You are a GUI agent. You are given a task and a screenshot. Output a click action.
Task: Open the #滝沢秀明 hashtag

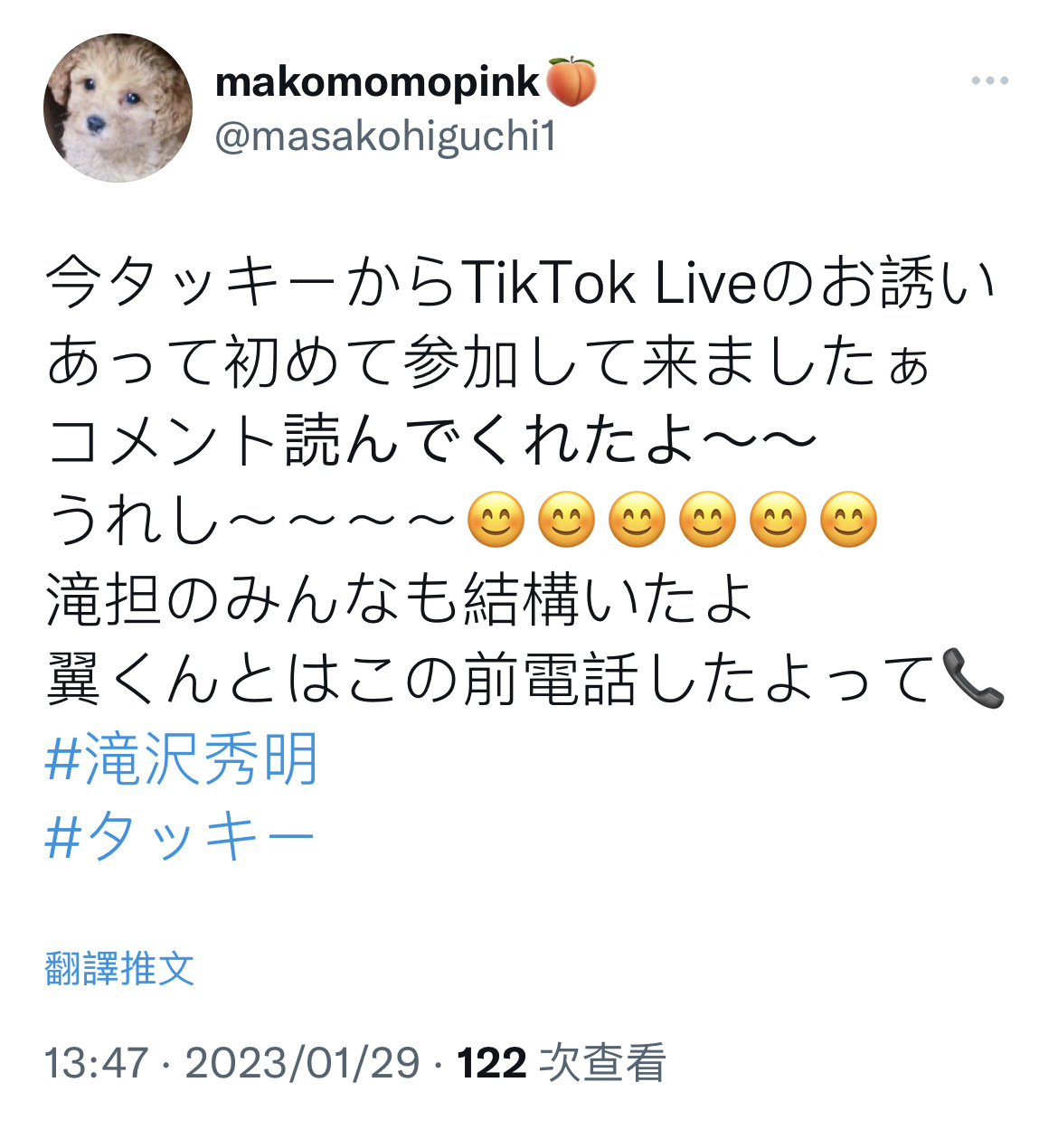point(181,758)
